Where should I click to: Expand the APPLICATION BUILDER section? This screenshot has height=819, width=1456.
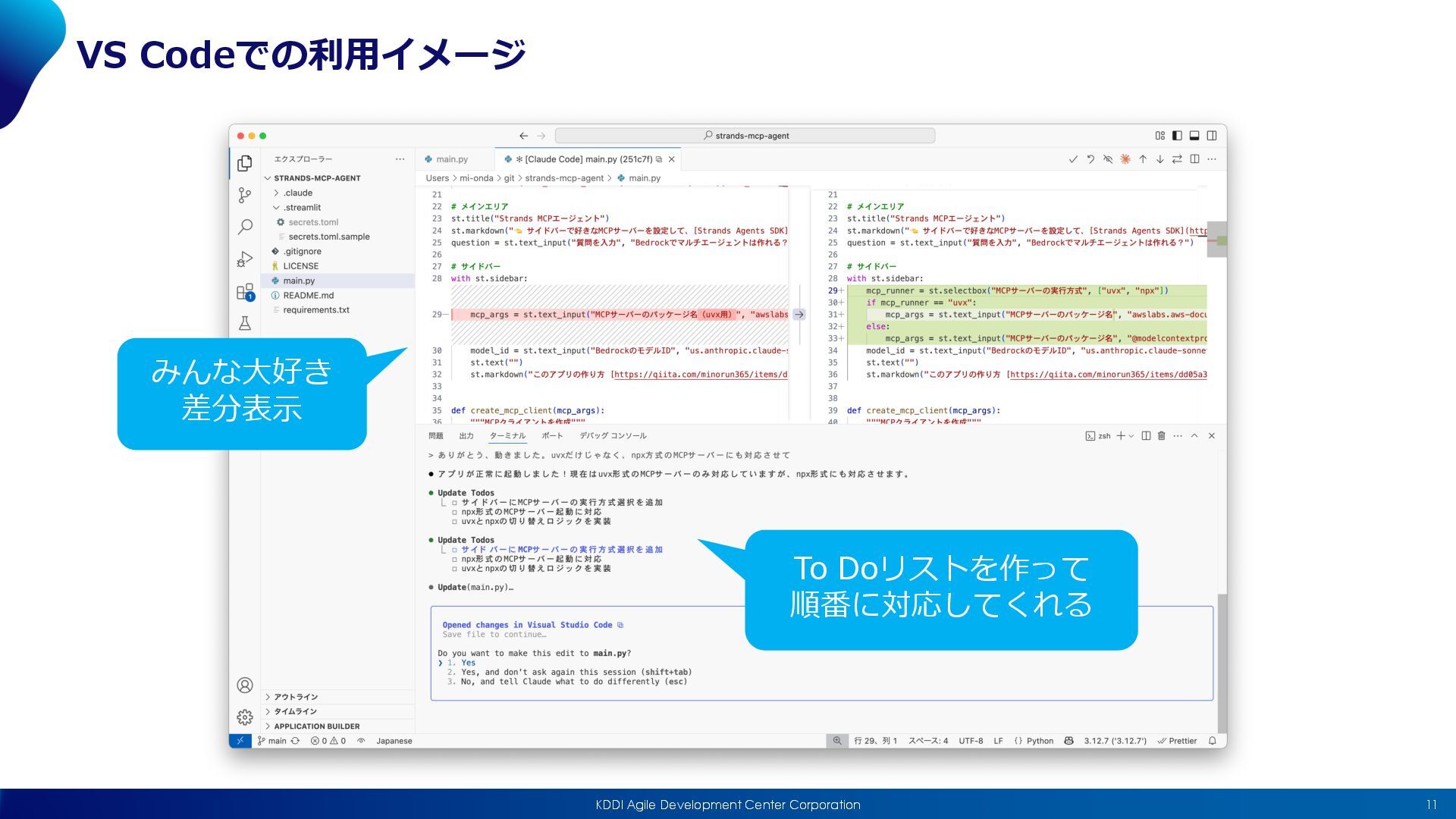316,726
